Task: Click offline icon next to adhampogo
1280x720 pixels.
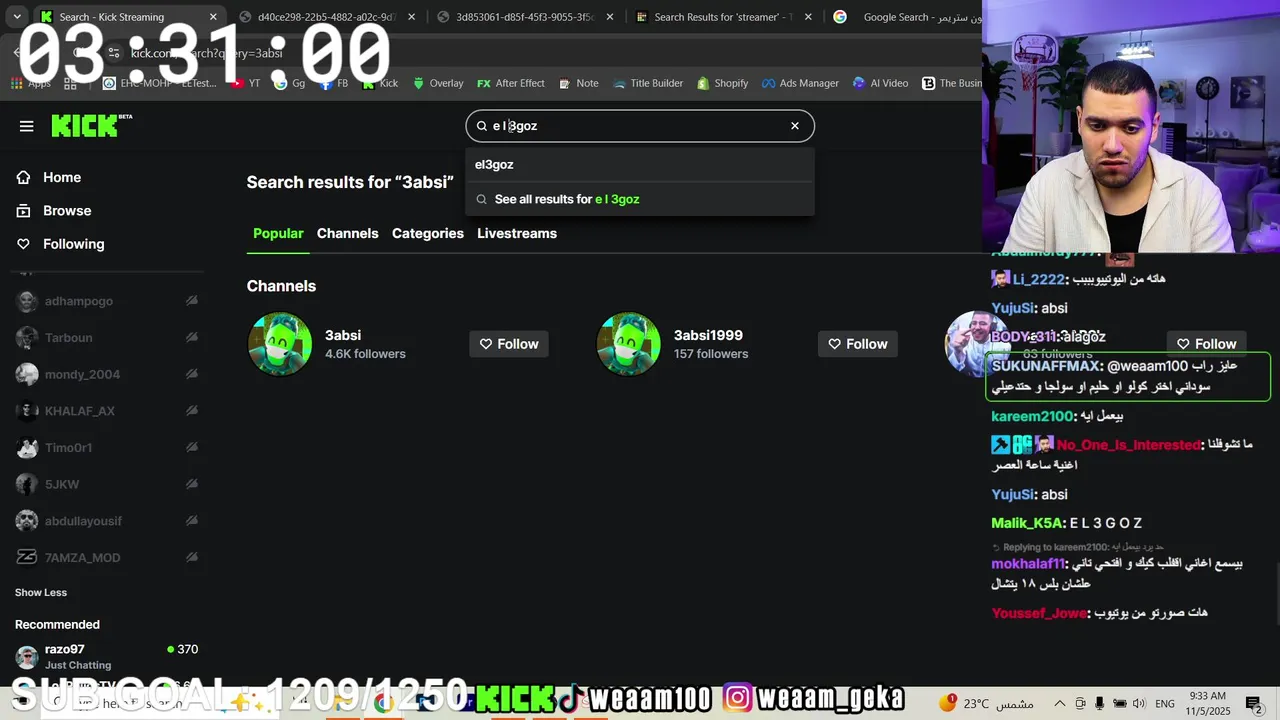Action: click(x=191, y=301)
